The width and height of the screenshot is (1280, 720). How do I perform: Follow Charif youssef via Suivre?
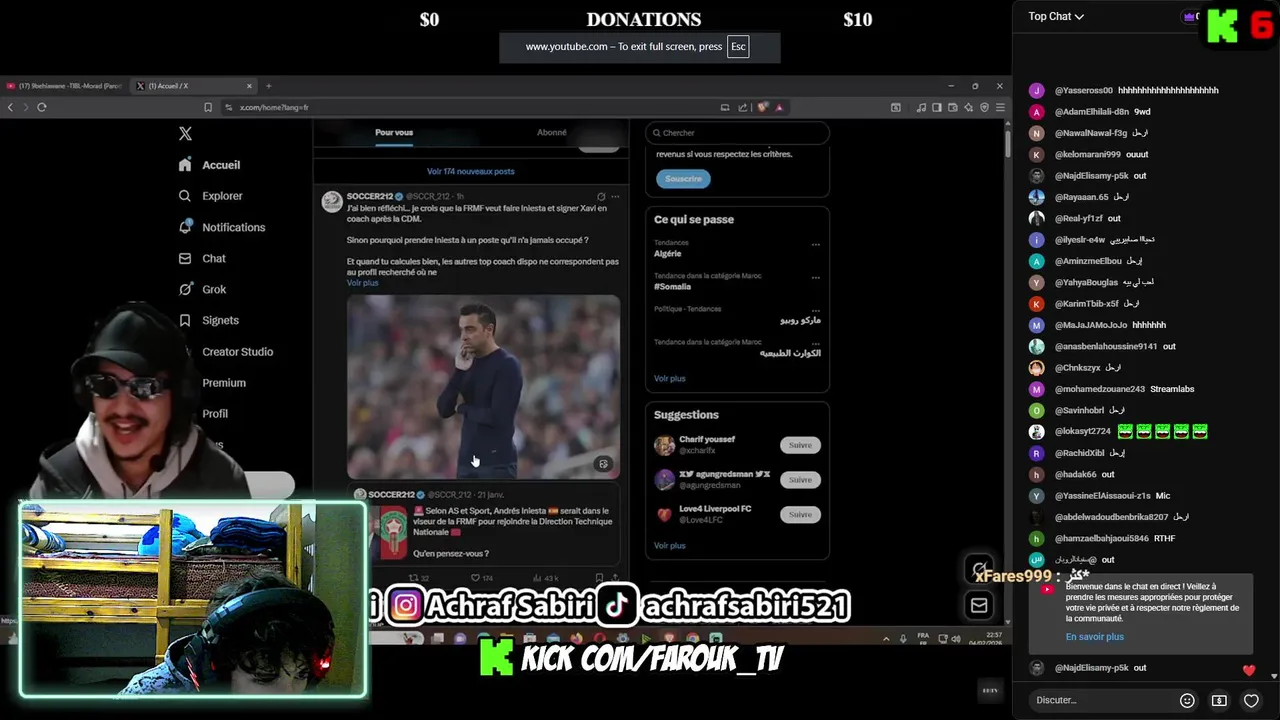coord(800,445)
